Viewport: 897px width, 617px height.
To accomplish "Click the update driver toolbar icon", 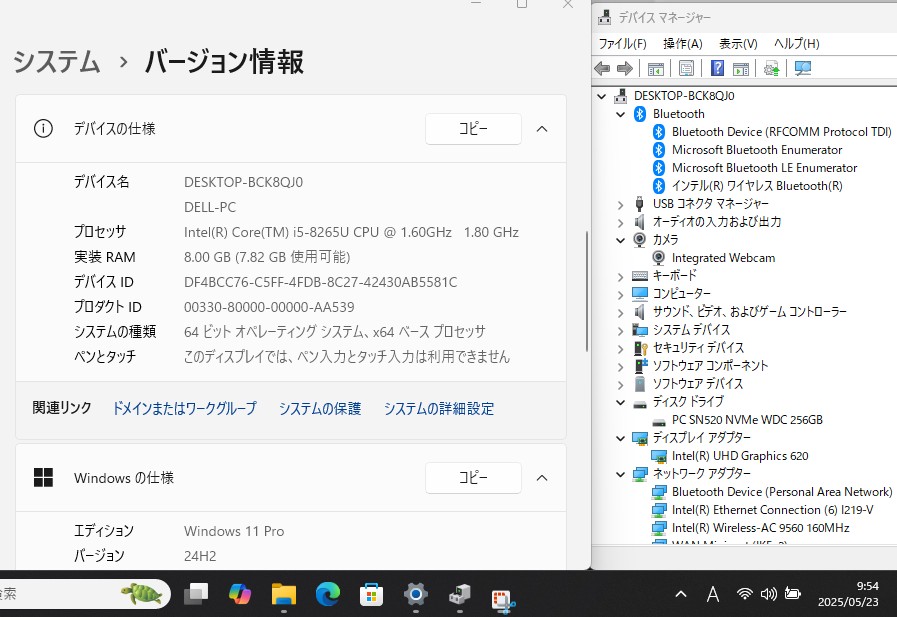I will 772,69.
